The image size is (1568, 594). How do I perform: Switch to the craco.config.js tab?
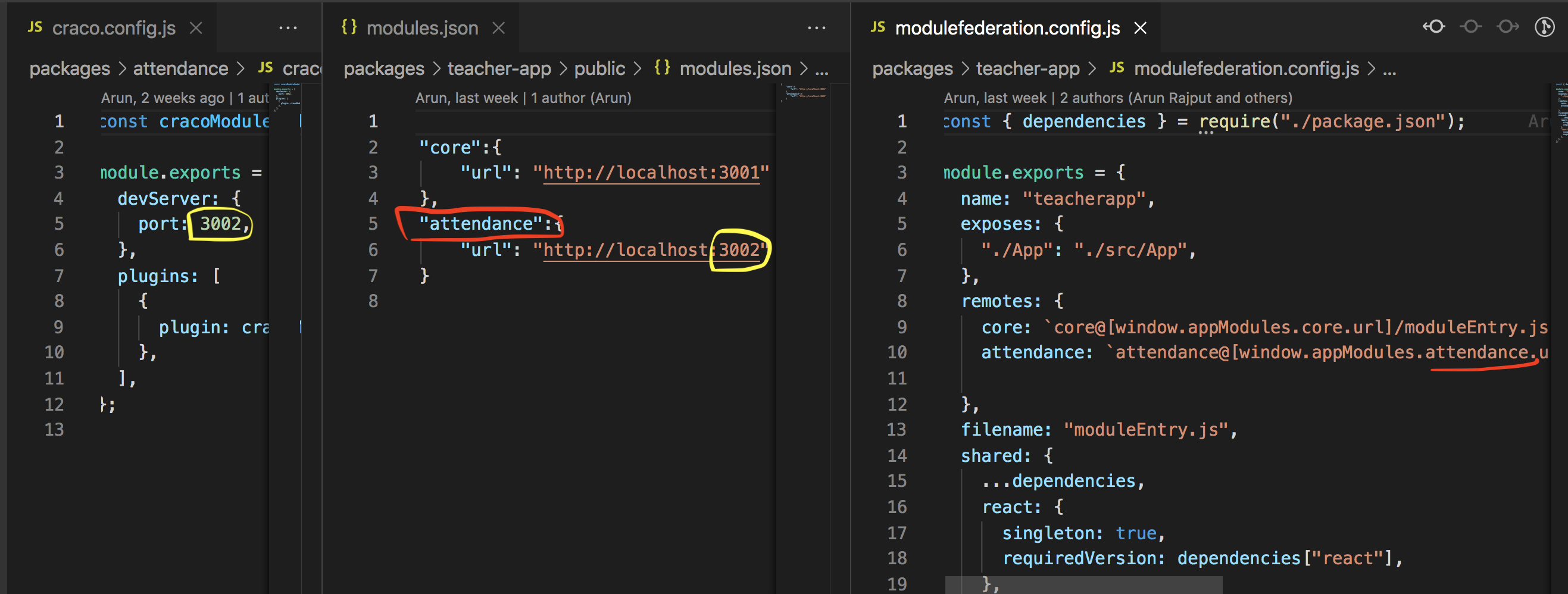[114, 28]
